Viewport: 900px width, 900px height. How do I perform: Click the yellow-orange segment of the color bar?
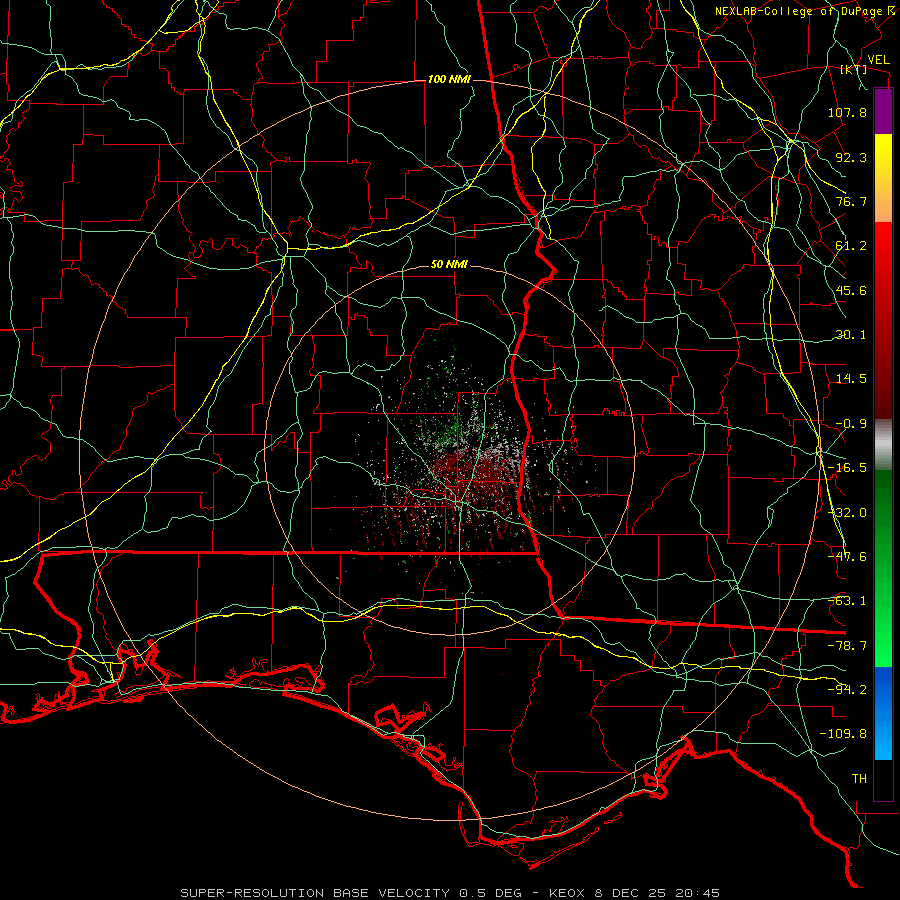[x=883, y=178]
